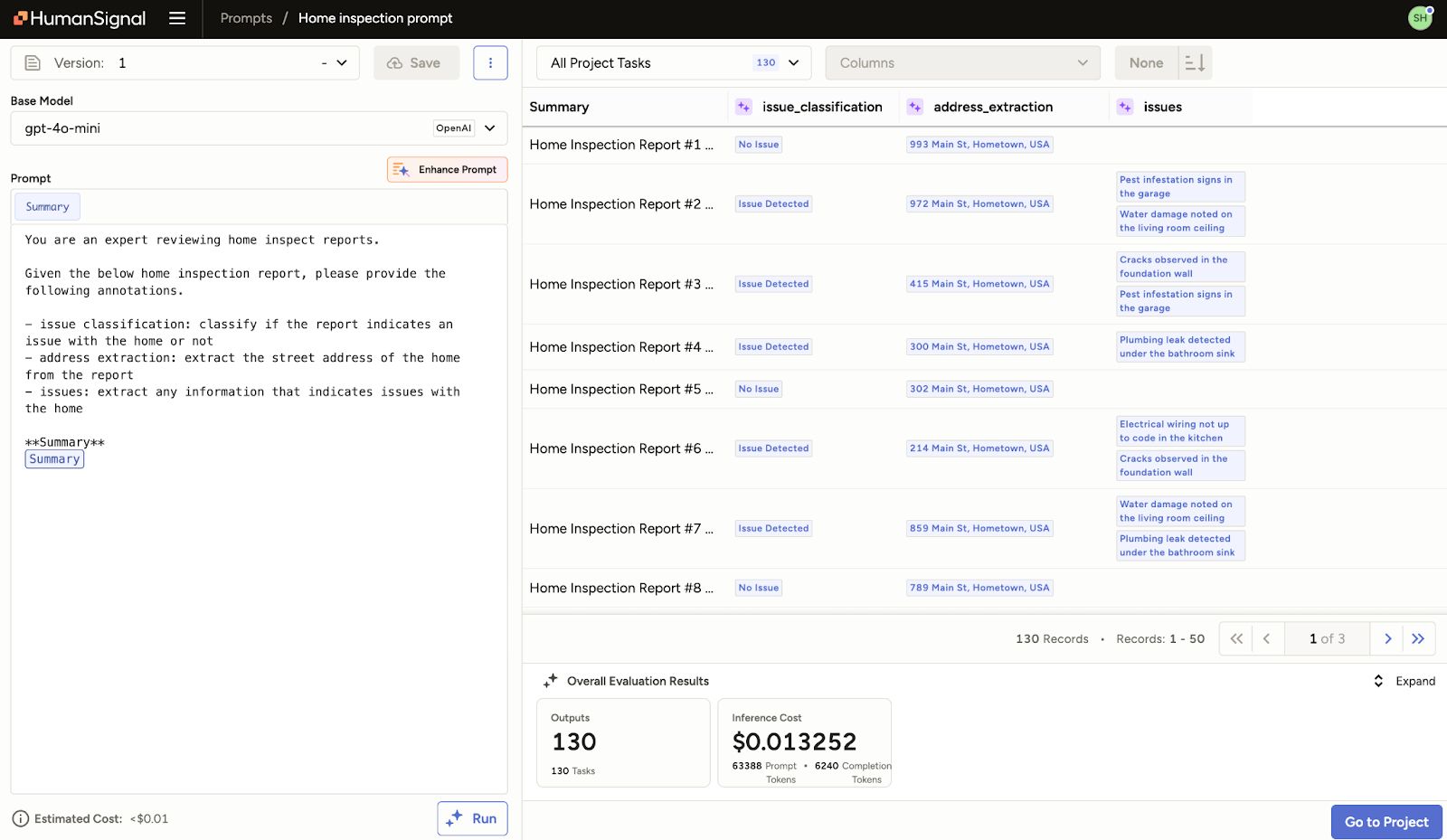1447x840 pixels.
Task: Click the HumanSignal logo
Action: pyautogui.click(x=80, y=18)
